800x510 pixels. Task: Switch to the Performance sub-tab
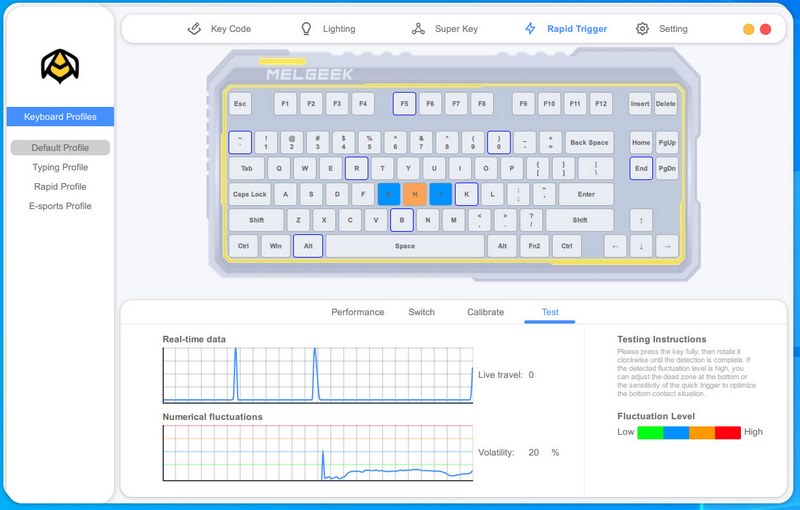tap(358, 312)
